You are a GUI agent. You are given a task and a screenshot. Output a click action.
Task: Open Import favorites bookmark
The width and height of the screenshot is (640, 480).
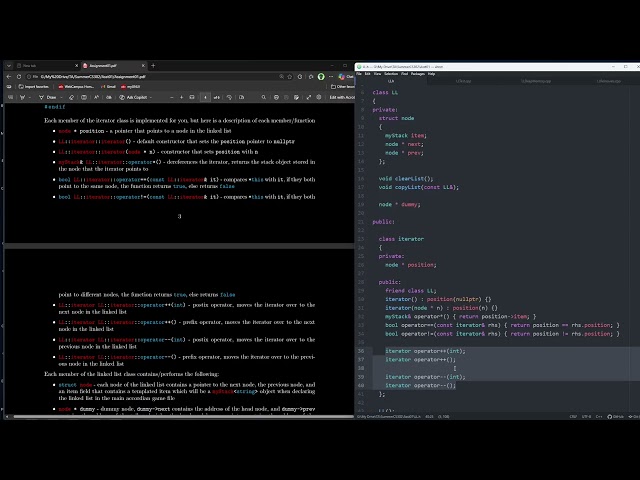pos(33,87)
